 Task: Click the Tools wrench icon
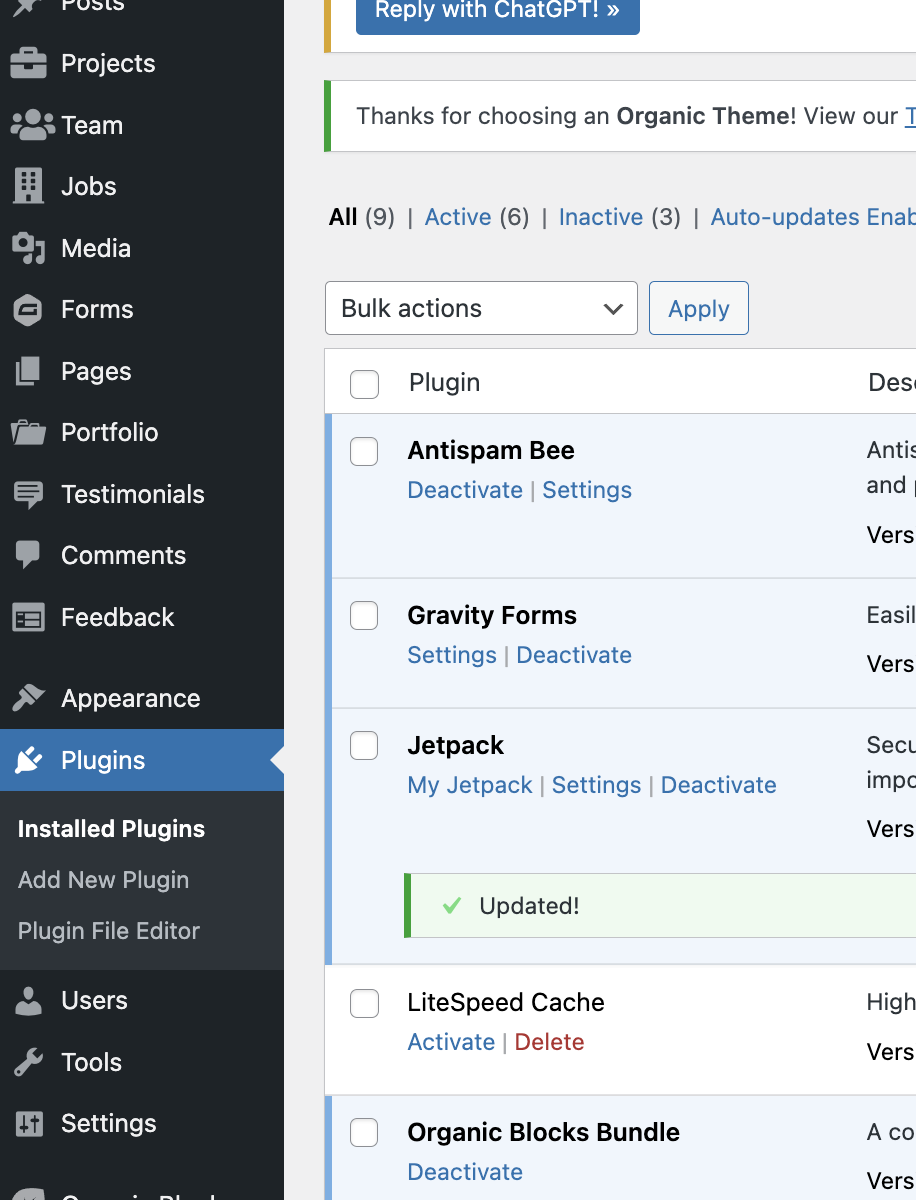28,1062
